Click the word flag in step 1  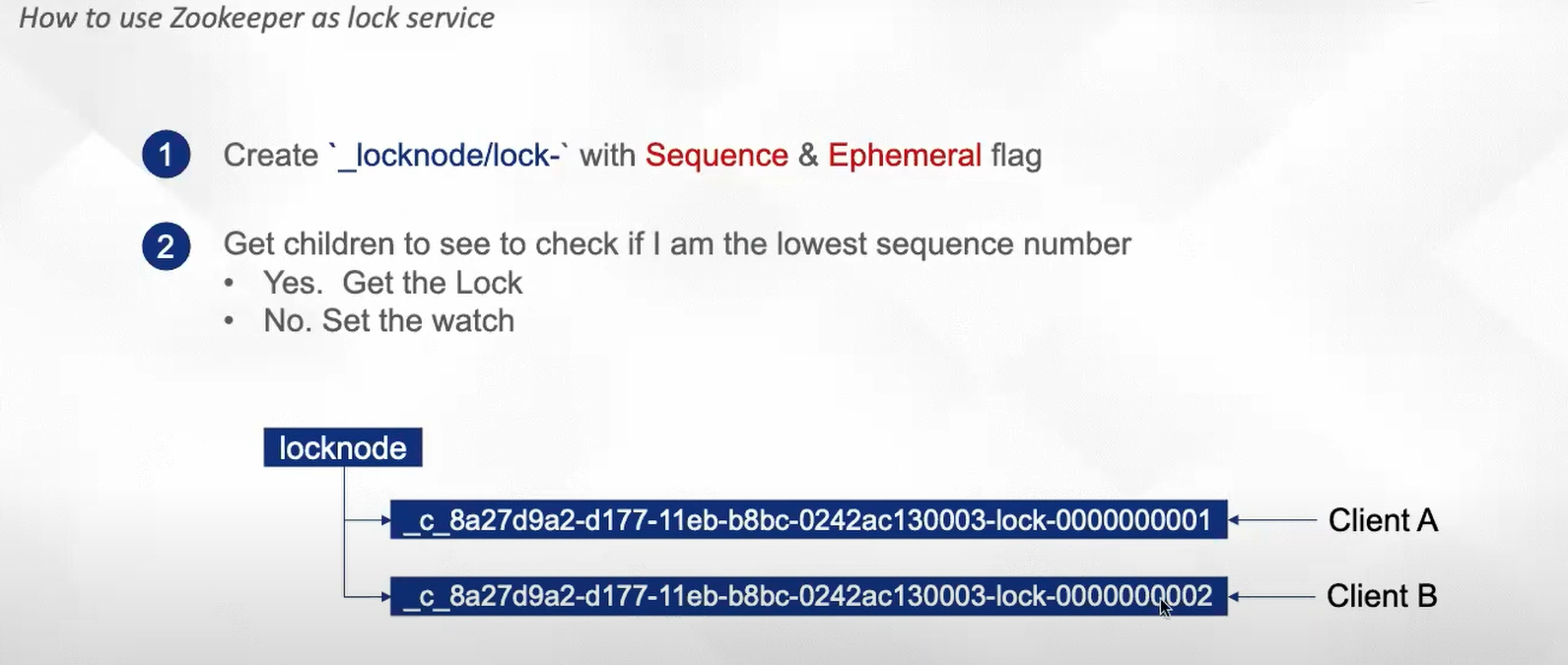click(1016, 156)
